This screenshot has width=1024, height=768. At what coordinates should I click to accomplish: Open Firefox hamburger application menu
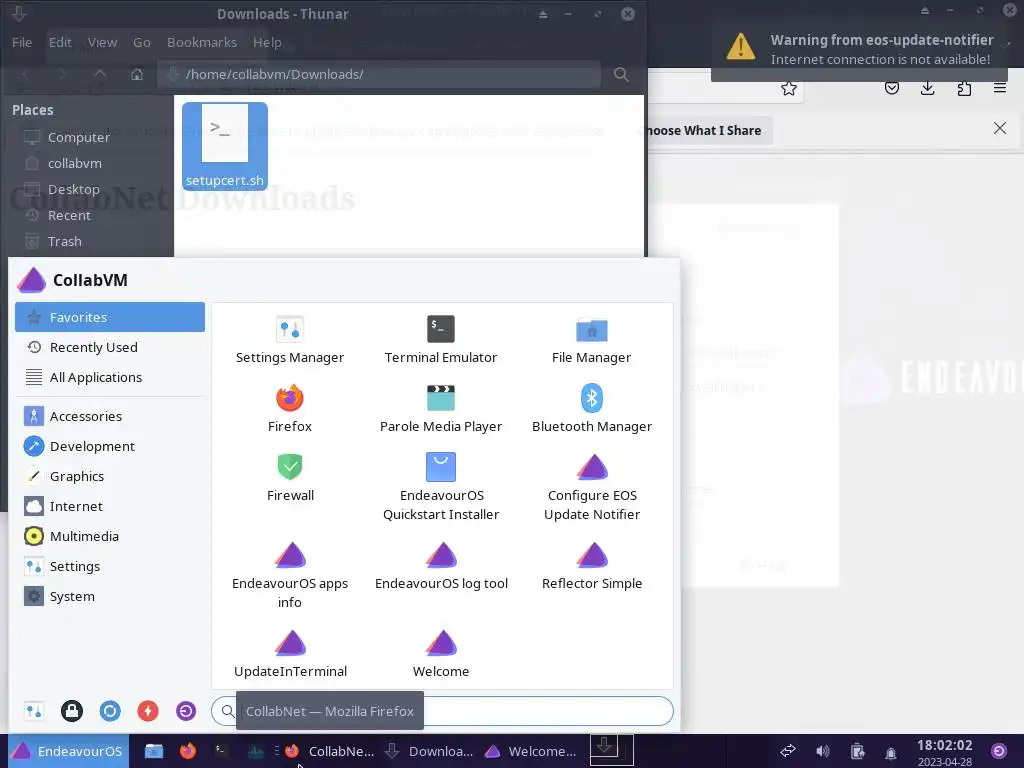click(1000, 88)
